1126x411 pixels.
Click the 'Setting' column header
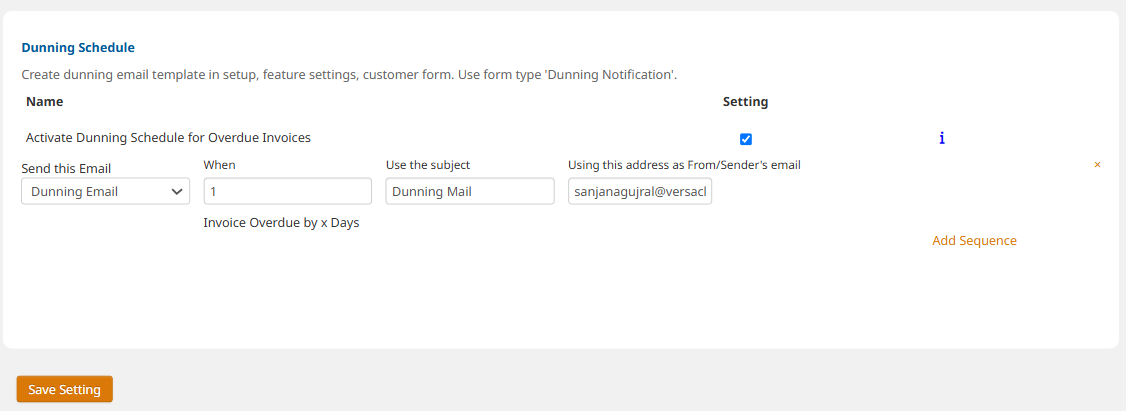pos(745,102)
